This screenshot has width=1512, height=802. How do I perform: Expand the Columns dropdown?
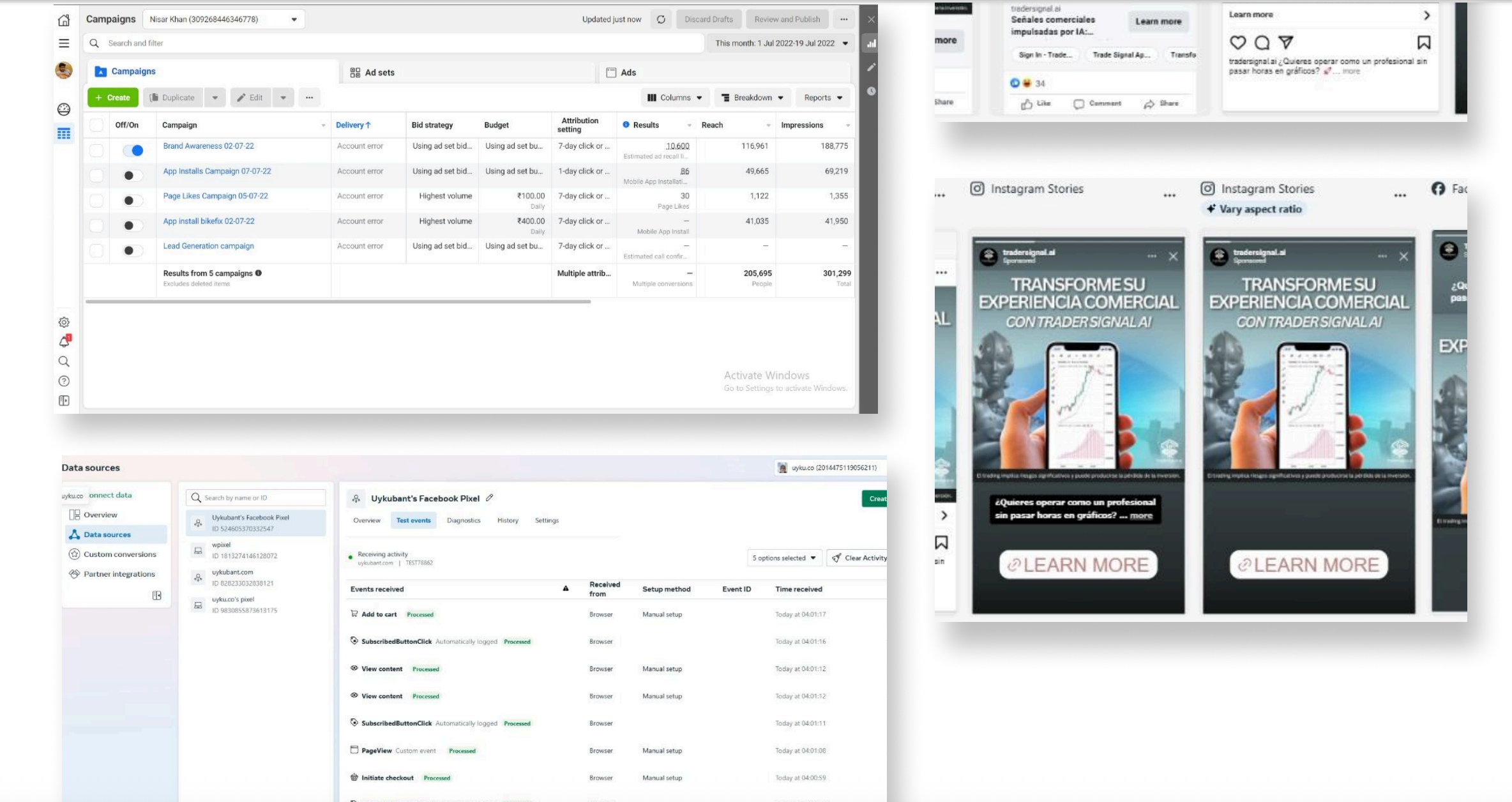(675, 98)
